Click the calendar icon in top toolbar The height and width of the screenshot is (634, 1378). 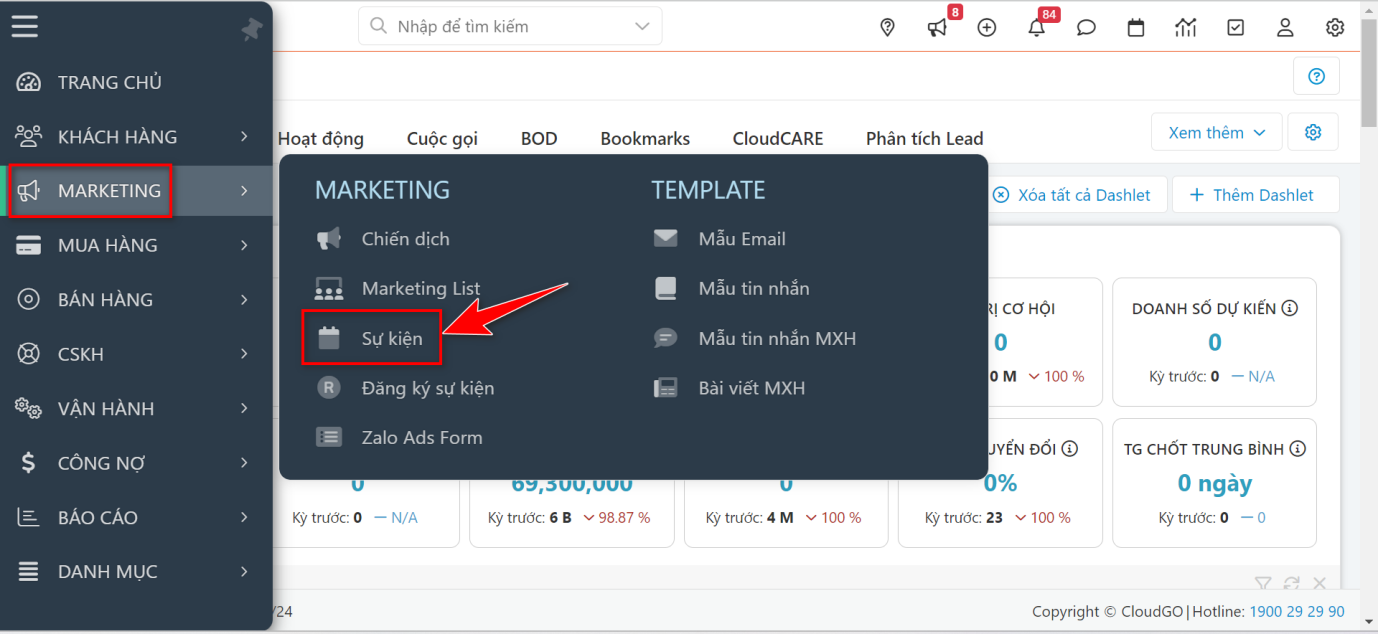(x=1136, y=27)
